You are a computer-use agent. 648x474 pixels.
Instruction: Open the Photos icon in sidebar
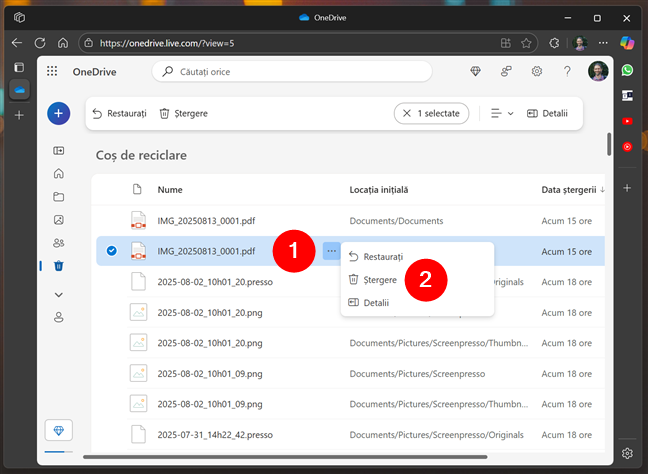point(58,219)
